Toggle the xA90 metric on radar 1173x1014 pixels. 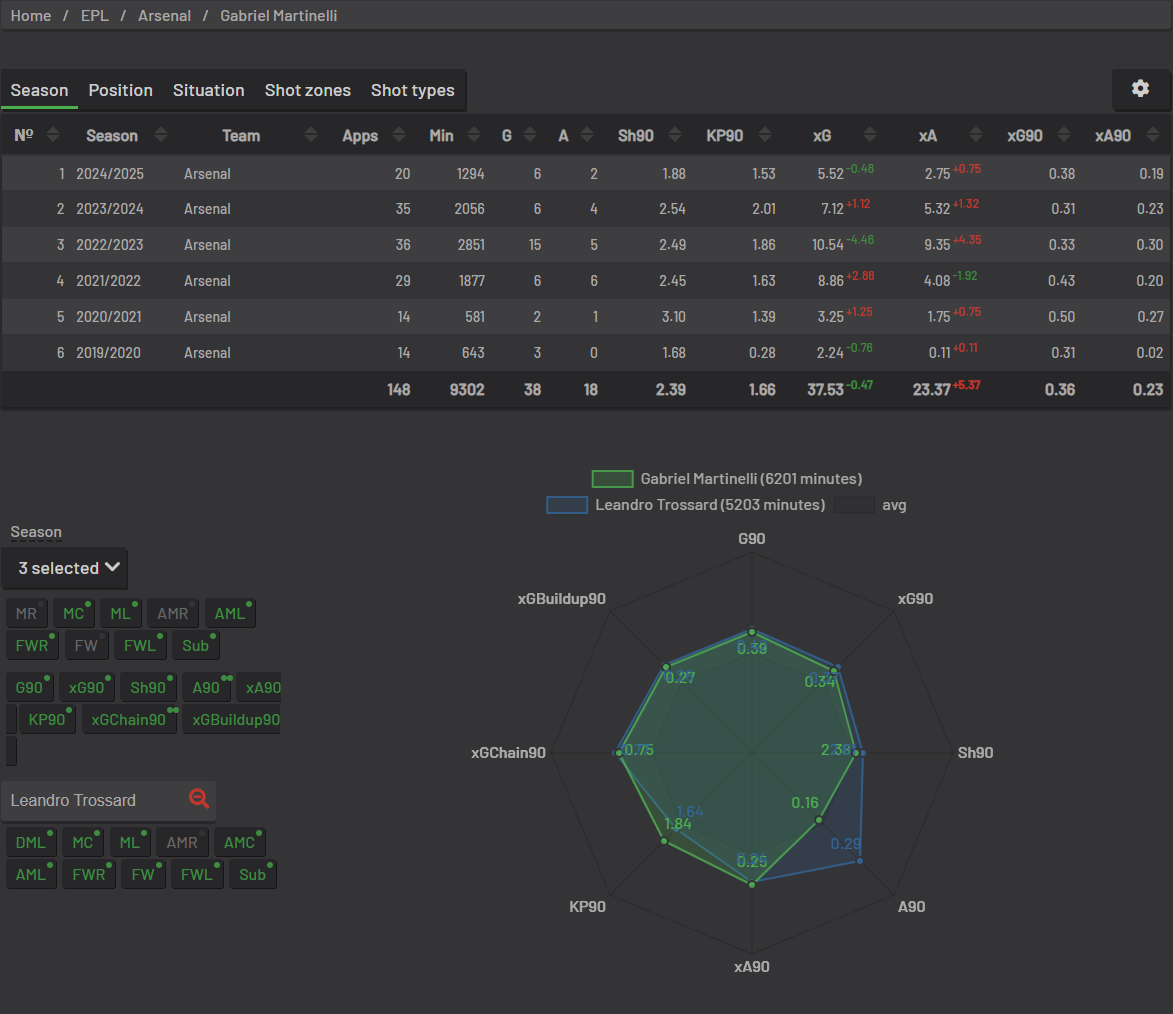pyautogui.click(x=260, y=688)
